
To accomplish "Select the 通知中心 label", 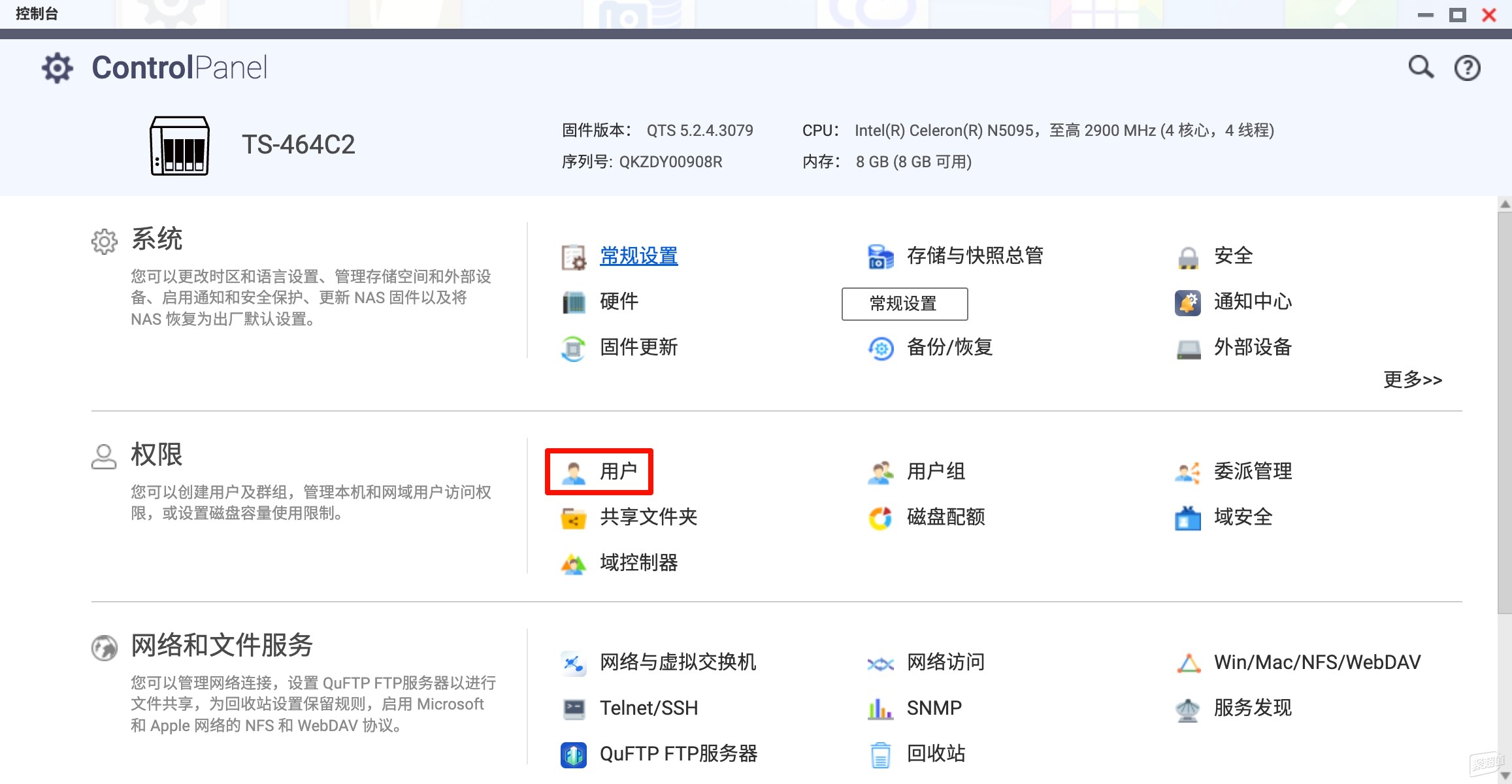I will point(1253,301).
